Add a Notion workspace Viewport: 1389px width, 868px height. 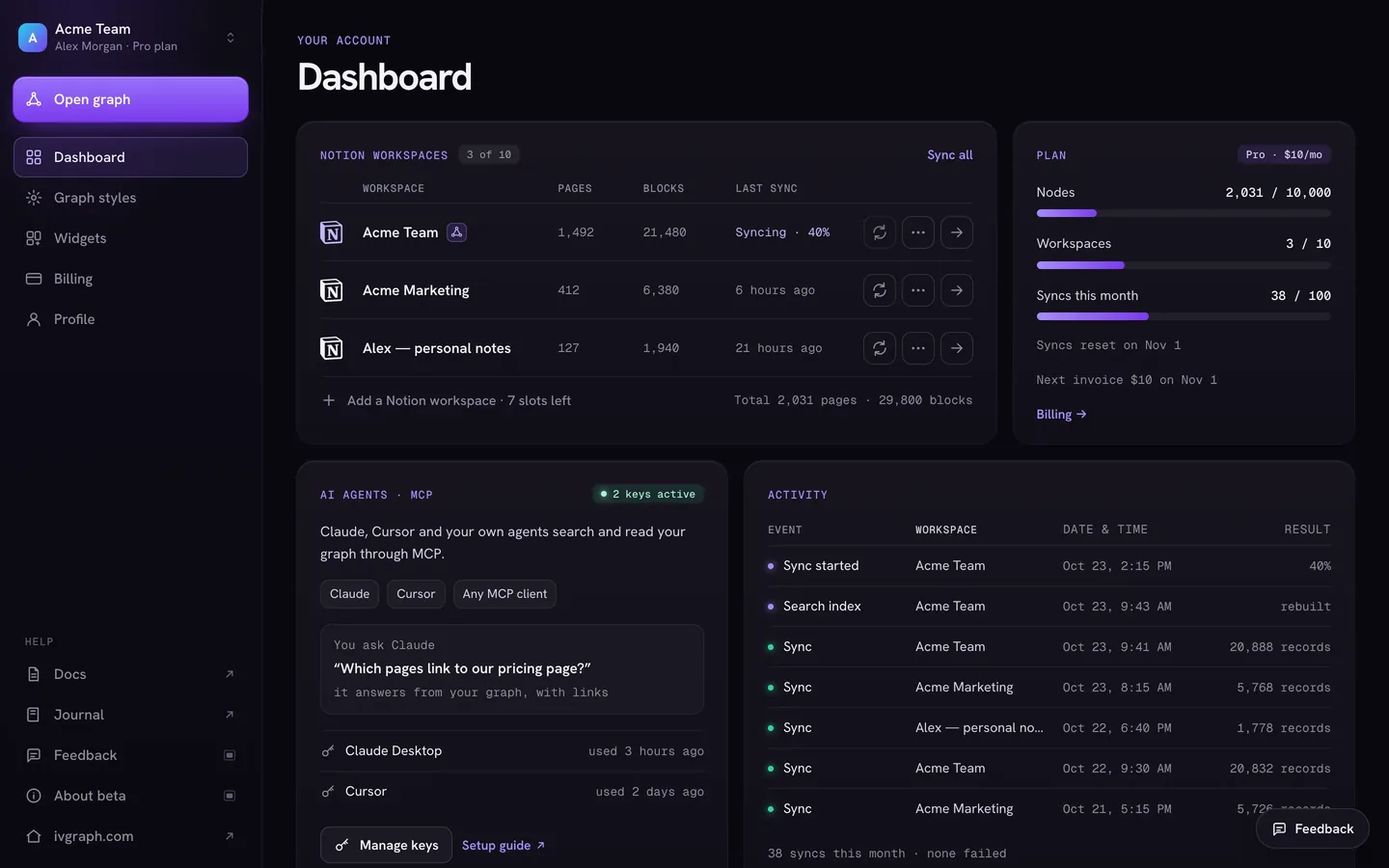(x=447, y=400)
